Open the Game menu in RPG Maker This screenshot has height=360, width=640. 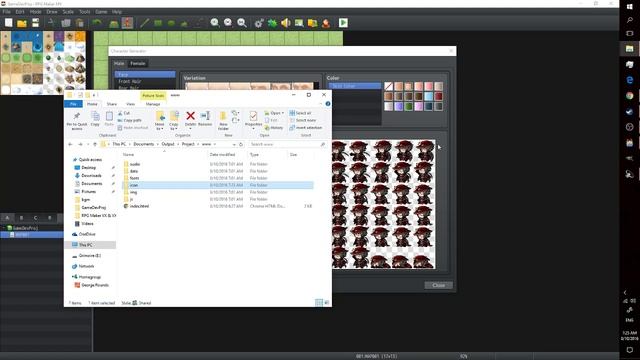click(x=101, y=12)
